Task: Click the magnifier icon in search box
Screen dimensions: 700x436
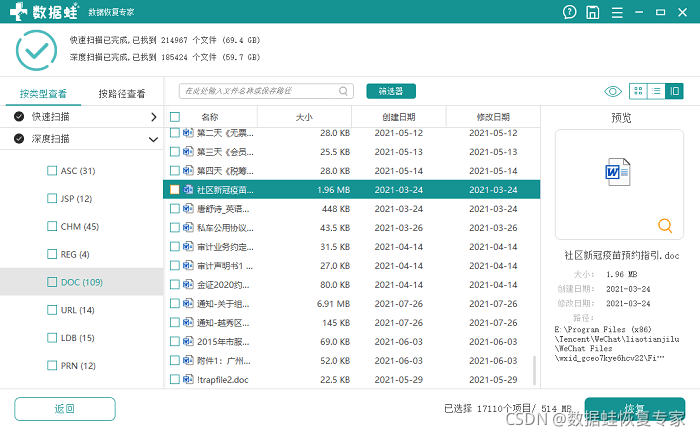Action: (343, 91)
